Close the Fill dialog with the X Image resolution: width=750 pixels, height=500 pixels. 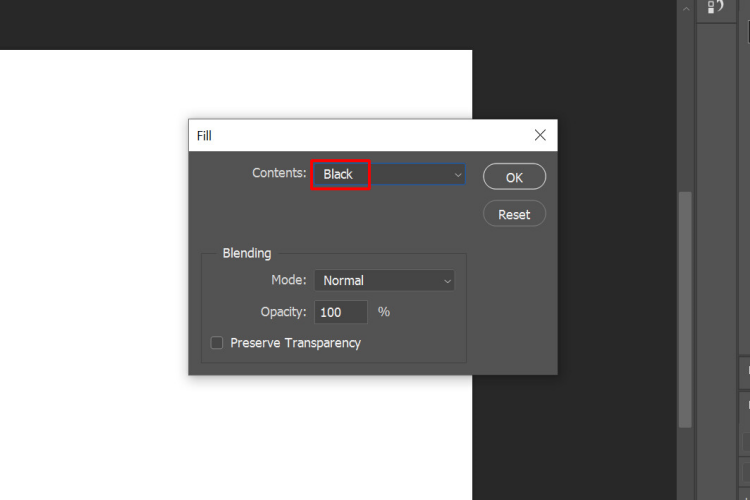[540, 135]
